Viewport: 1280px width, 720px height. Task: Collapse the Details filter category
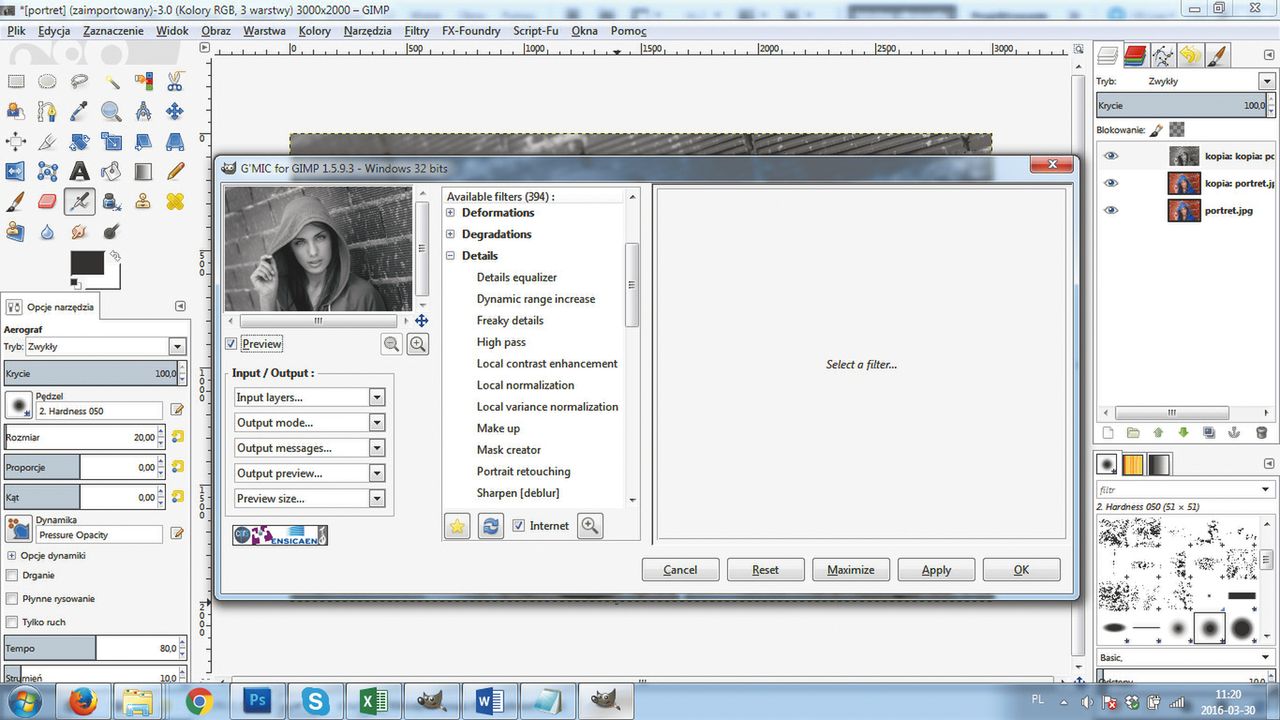pyautogui.click(x=450, y=255)
